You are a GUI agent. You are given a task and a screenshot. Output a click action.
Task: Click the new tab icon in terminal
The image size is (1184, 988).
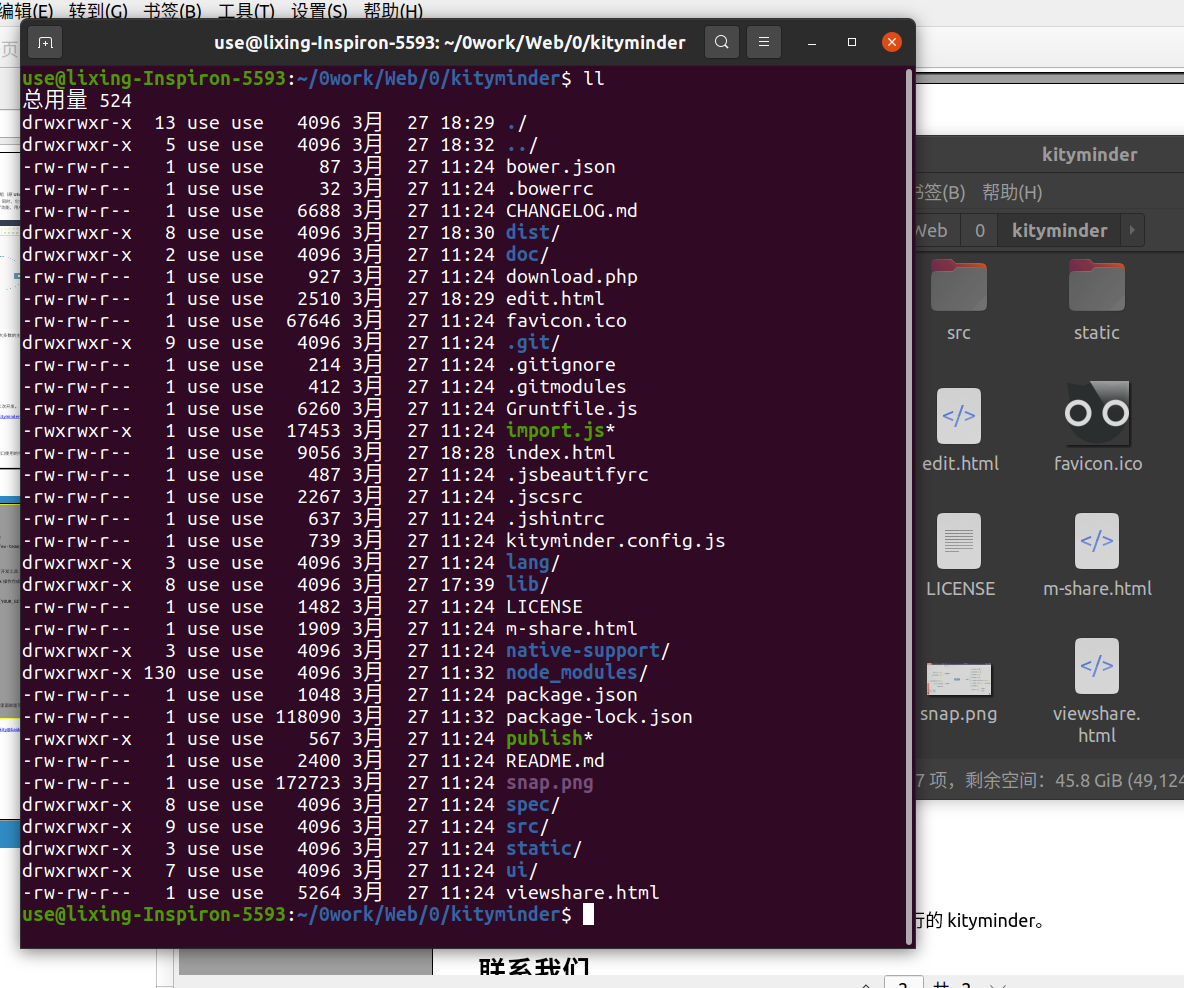pyautogui.click(x=45, y=43)
